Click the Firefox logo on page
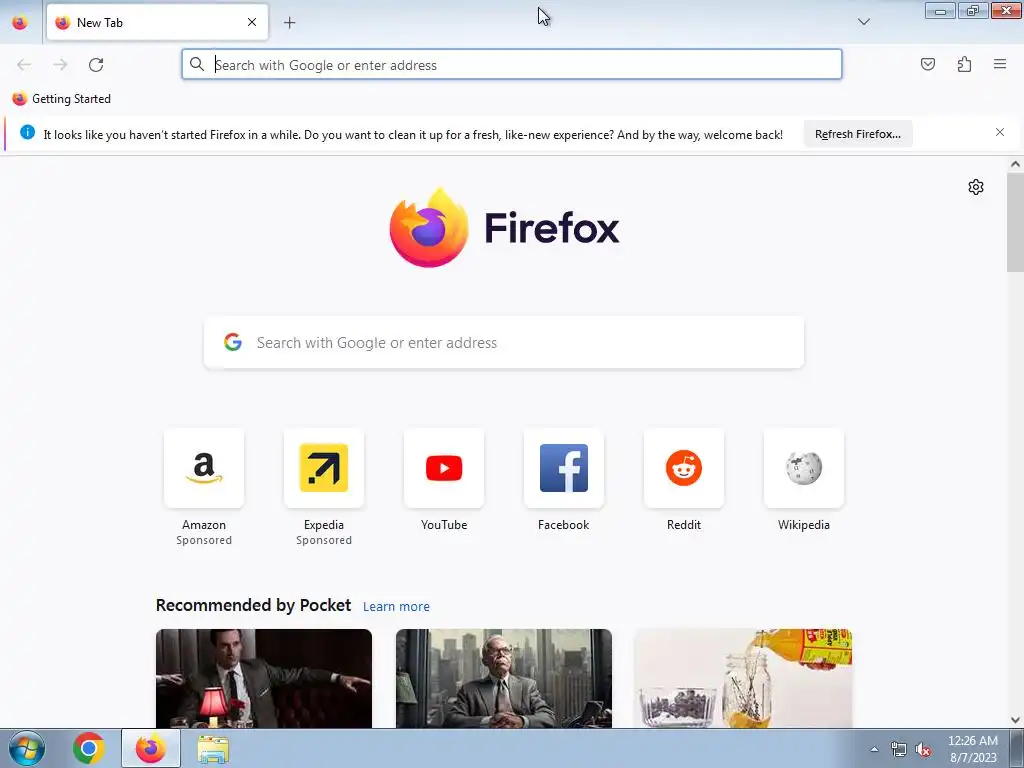Screen dimensions: 1024x768 [504, 228]
